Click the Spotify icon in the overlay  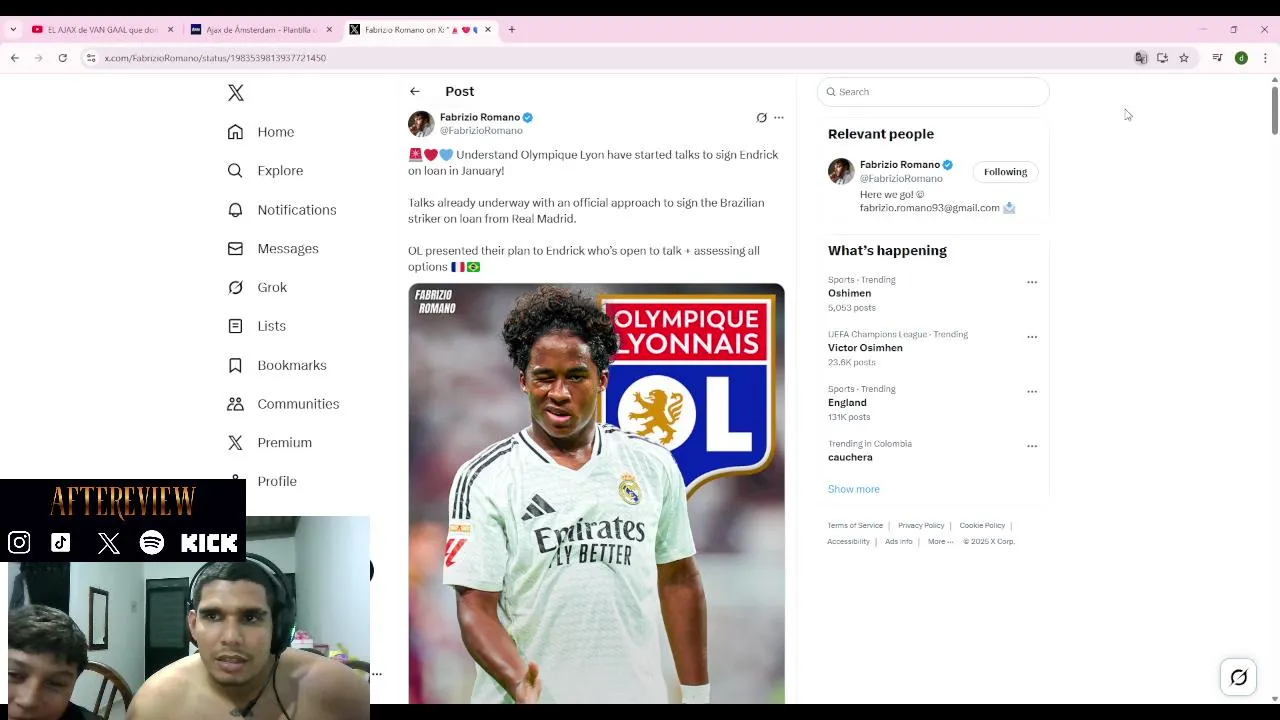coord(152,543)
